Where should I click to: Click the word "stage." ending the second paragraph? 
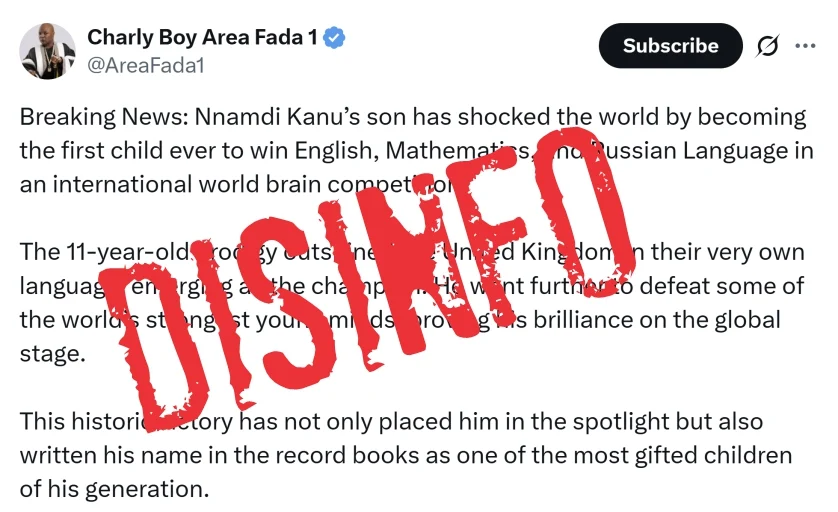point(48,354)
